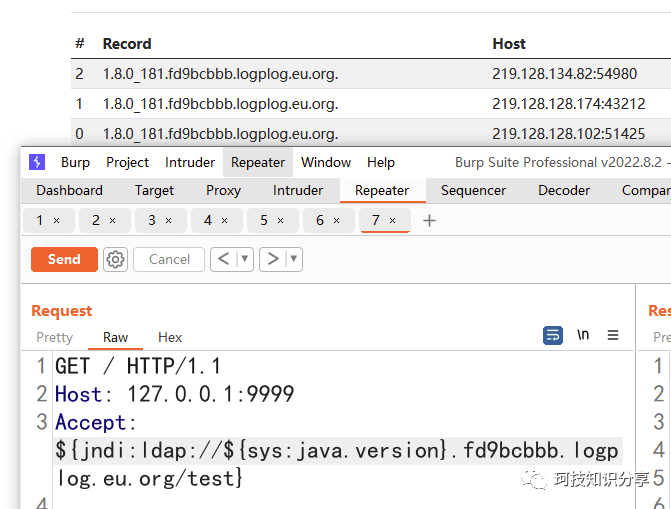The image size is (671, 509).
Task: Click the Request panel heading
Action: (x=62, y=311)
